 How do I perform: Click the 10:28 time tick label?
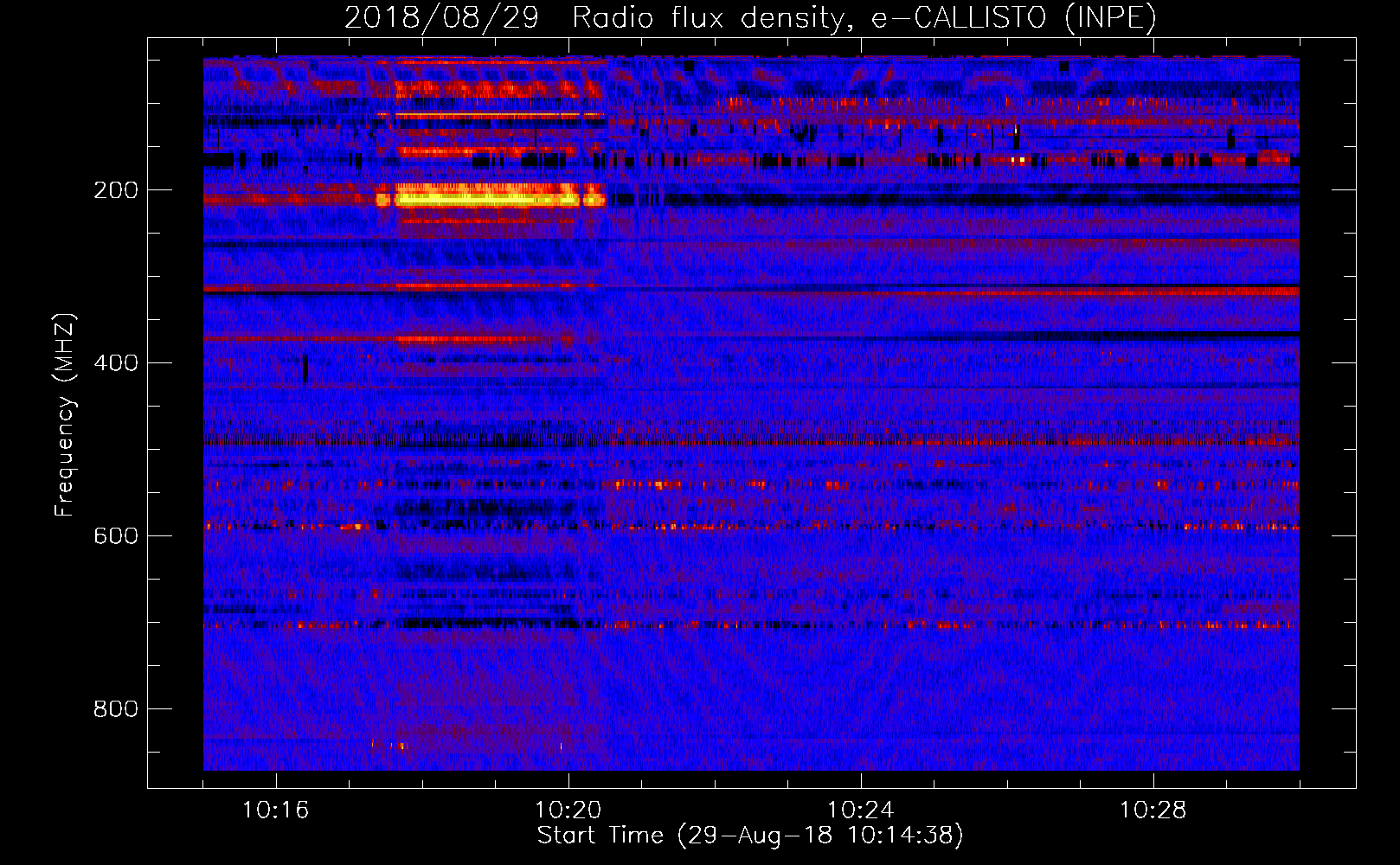(1153, 811)
